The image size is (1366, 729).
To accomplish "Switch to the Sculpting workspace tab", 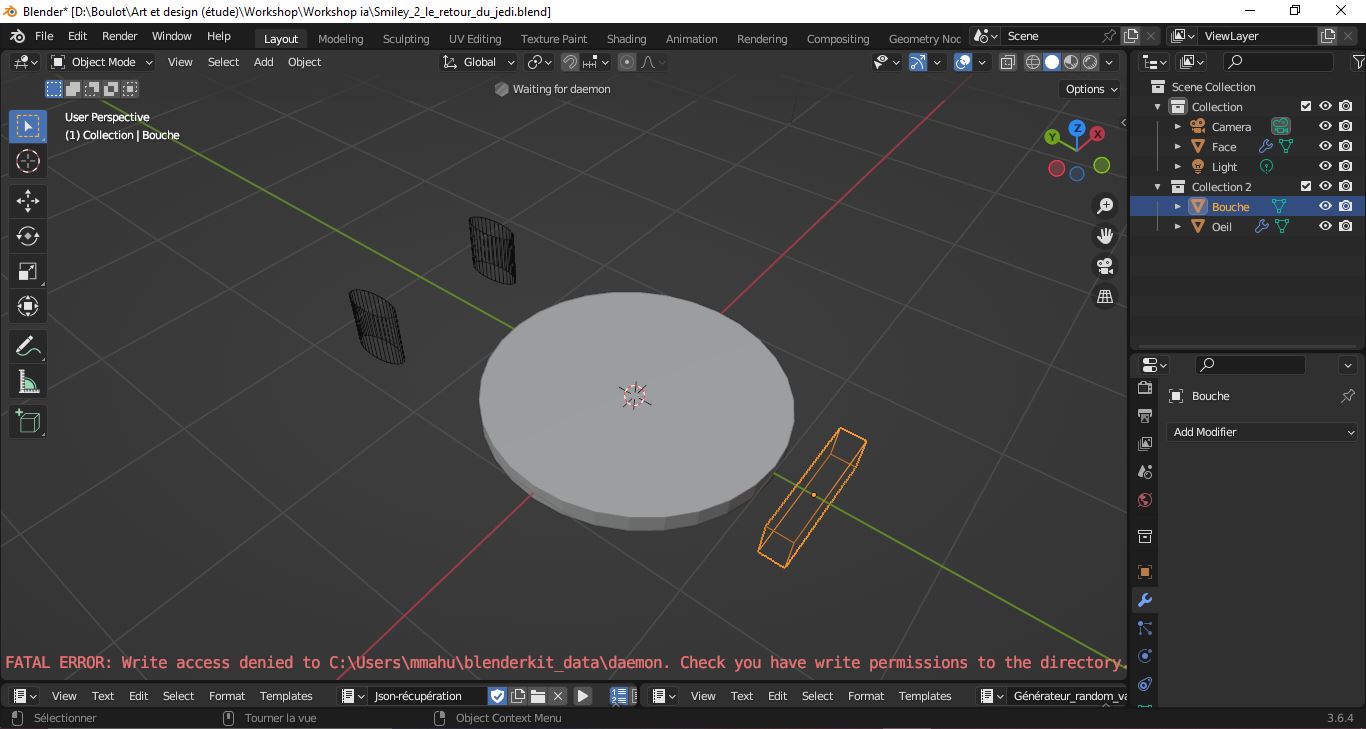I will point(405,39).
